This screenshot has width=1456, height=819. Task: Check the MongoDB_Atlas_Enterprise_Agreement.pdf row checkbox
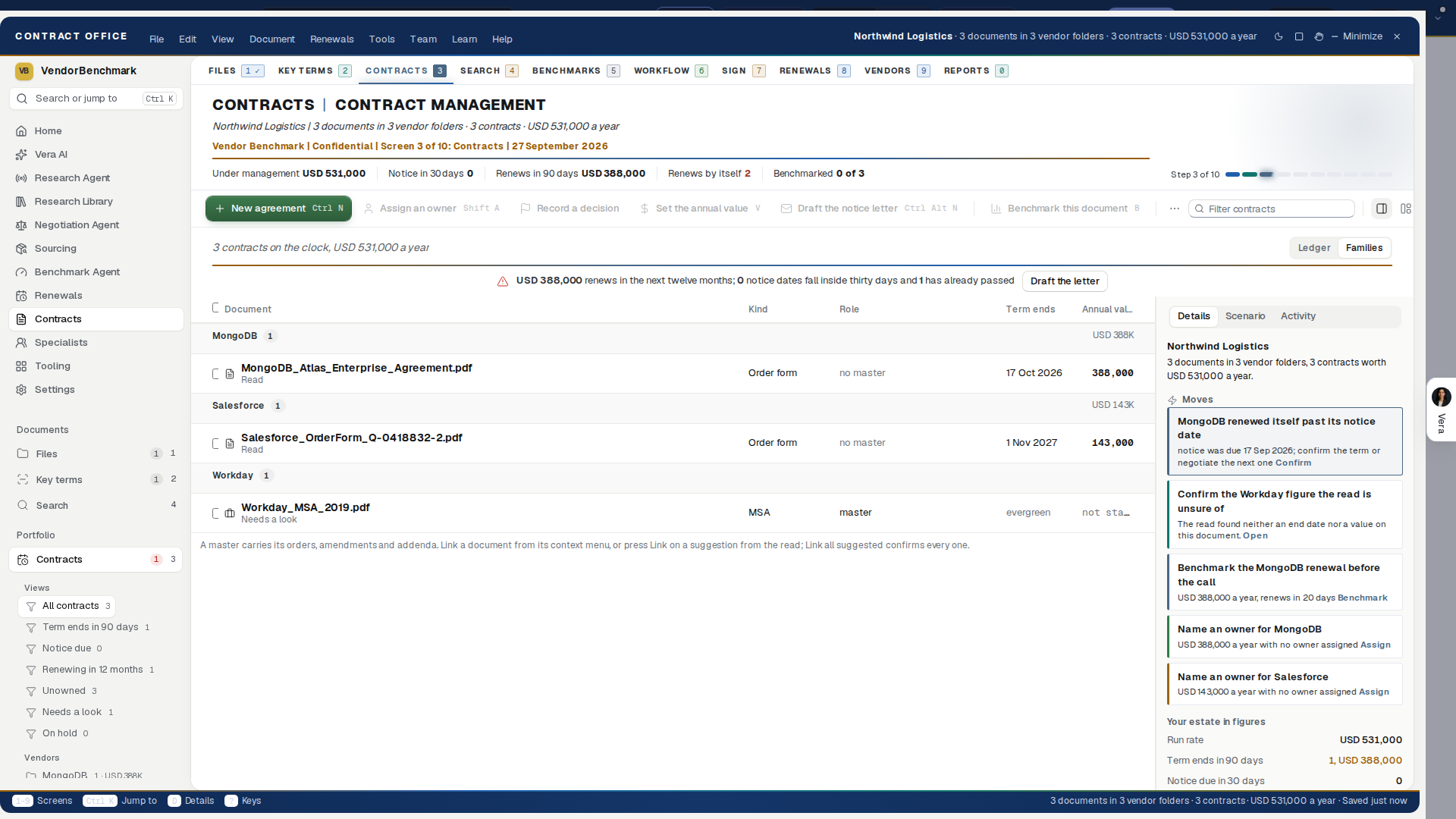215,374
